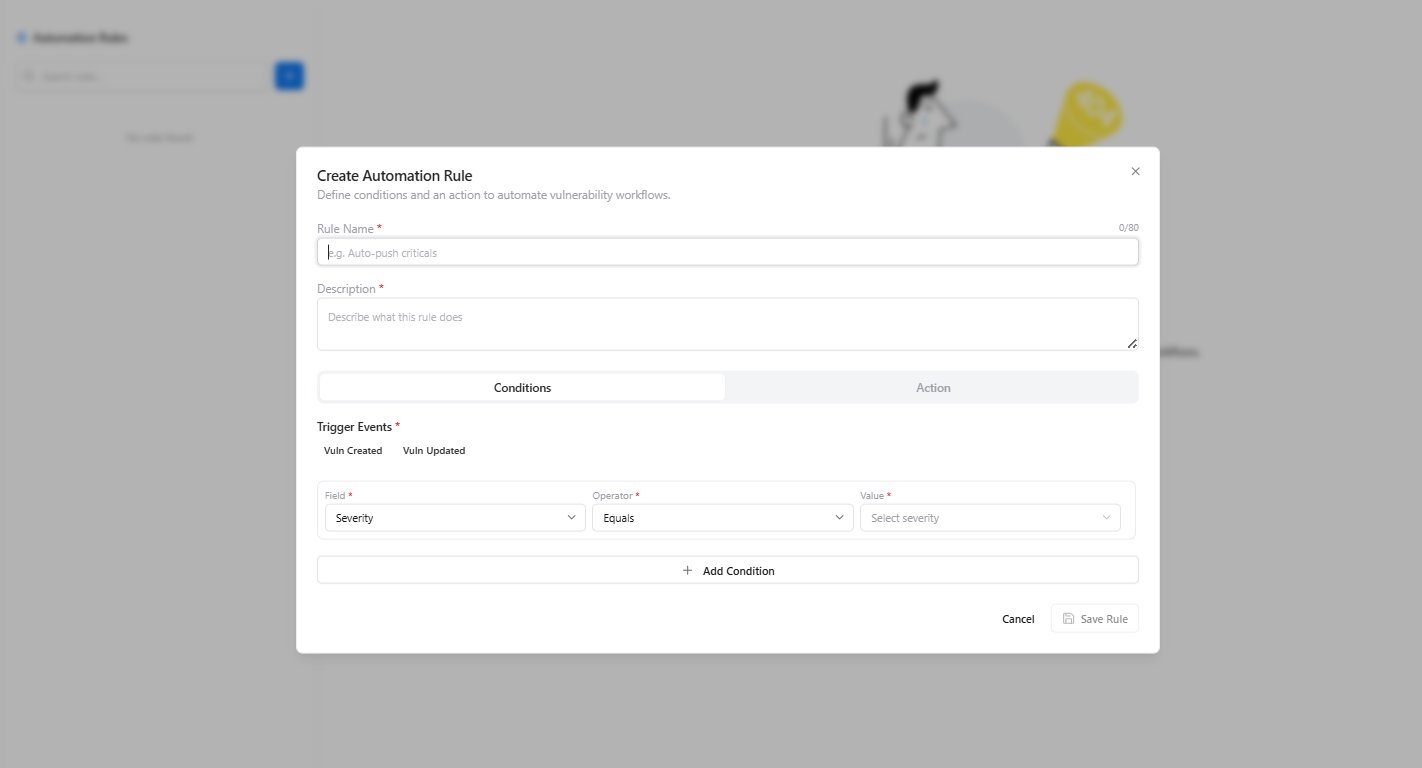Click the 0/80 character counter text
The image size is (1422, 768).
pyautogui.click(x=1128, y=228)
